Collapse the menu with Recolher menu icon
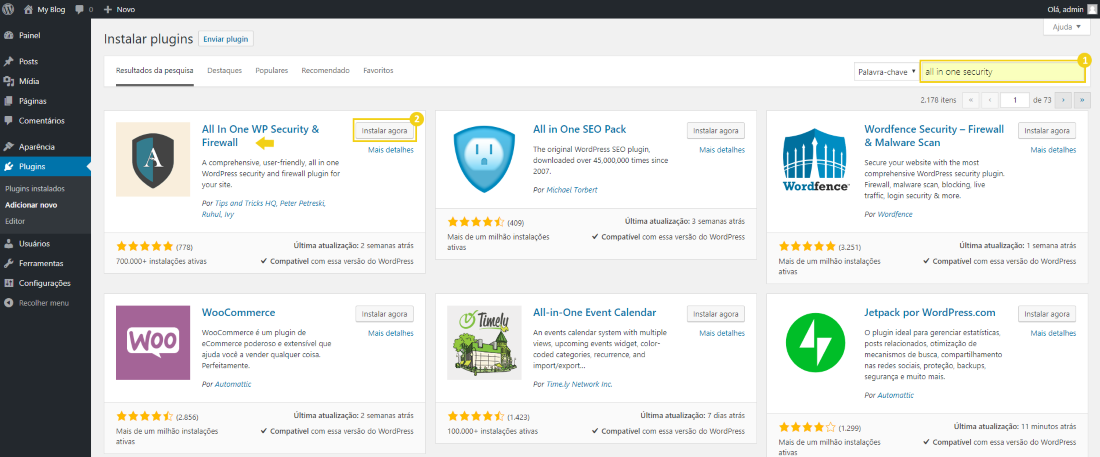The width and height of the screenshot is (1100, 457). click(8, 303)
